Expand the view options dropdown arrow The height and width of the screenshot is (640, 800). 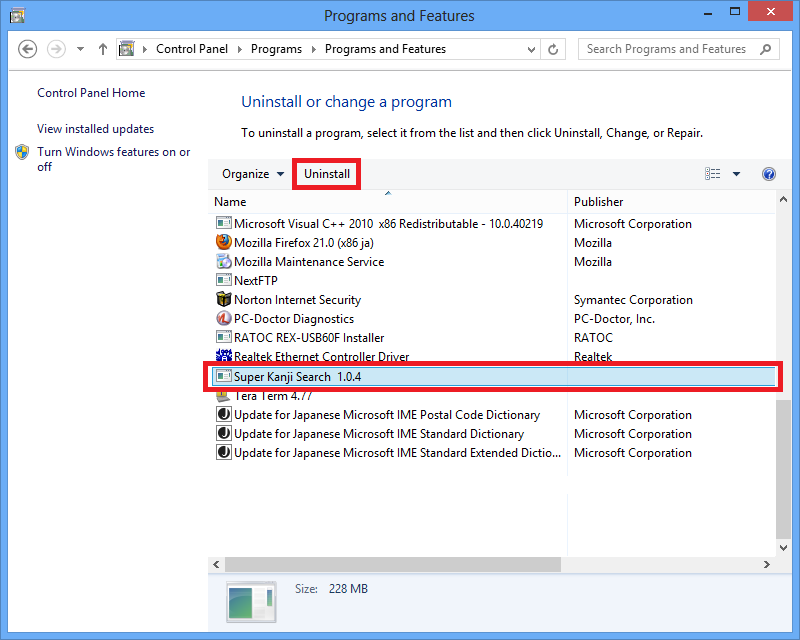pyautogui.click(x=737, y=174)
